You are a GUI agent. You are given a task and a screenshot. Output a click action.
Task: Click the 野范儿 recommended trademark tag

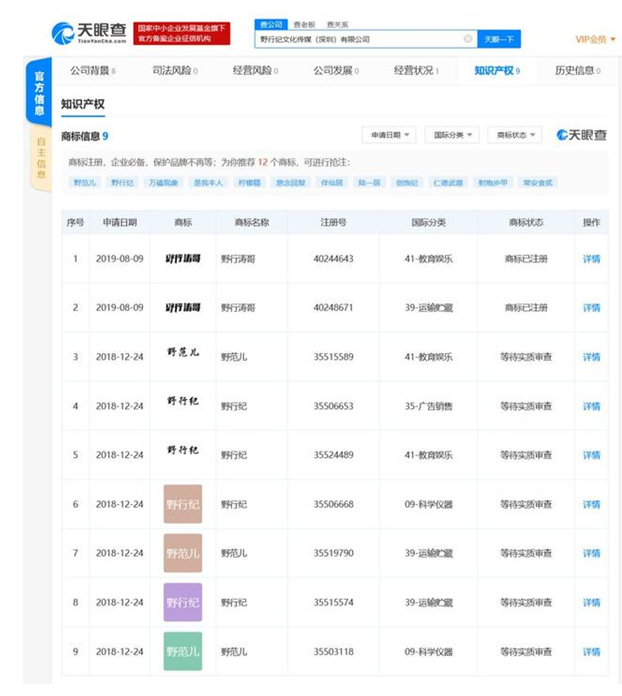click(85, 182)
